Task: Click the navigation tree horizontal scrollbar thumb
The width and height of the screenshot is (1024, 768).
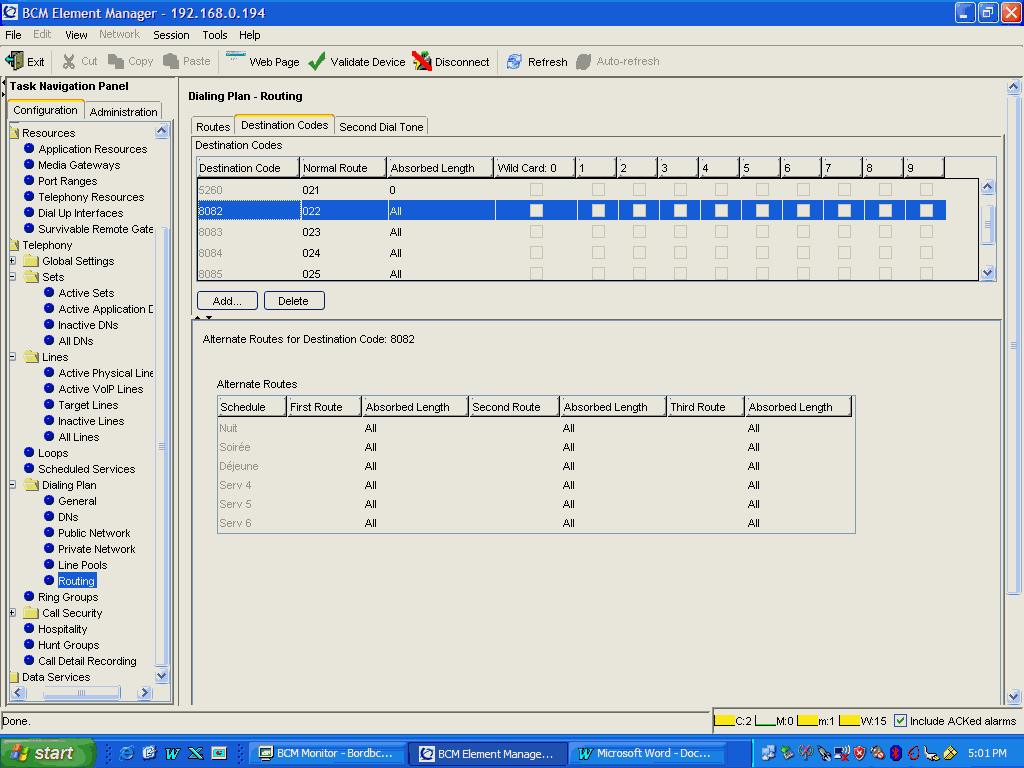Action: (82, 692)
